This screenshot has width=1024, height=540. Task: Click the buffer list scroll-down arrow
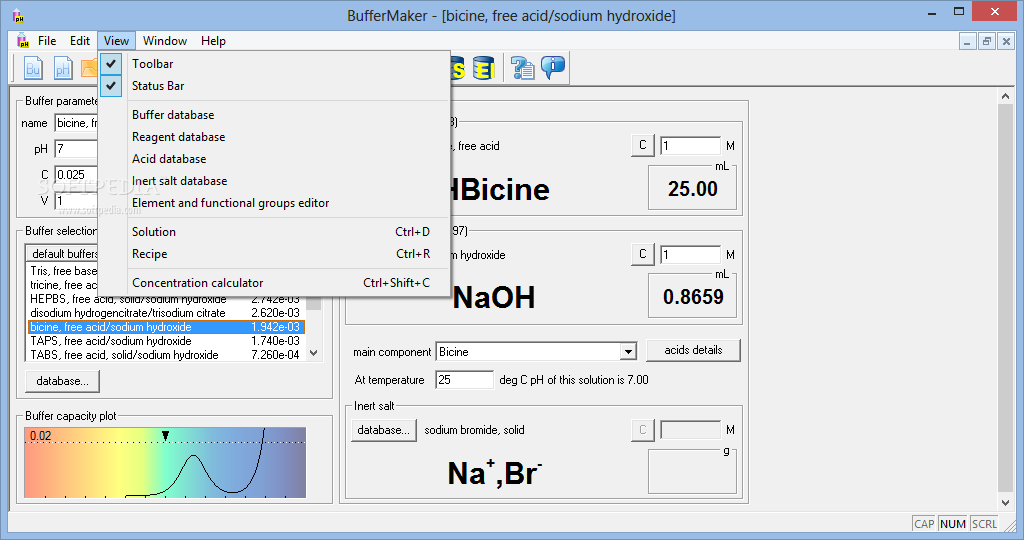(x=313, y=353)
